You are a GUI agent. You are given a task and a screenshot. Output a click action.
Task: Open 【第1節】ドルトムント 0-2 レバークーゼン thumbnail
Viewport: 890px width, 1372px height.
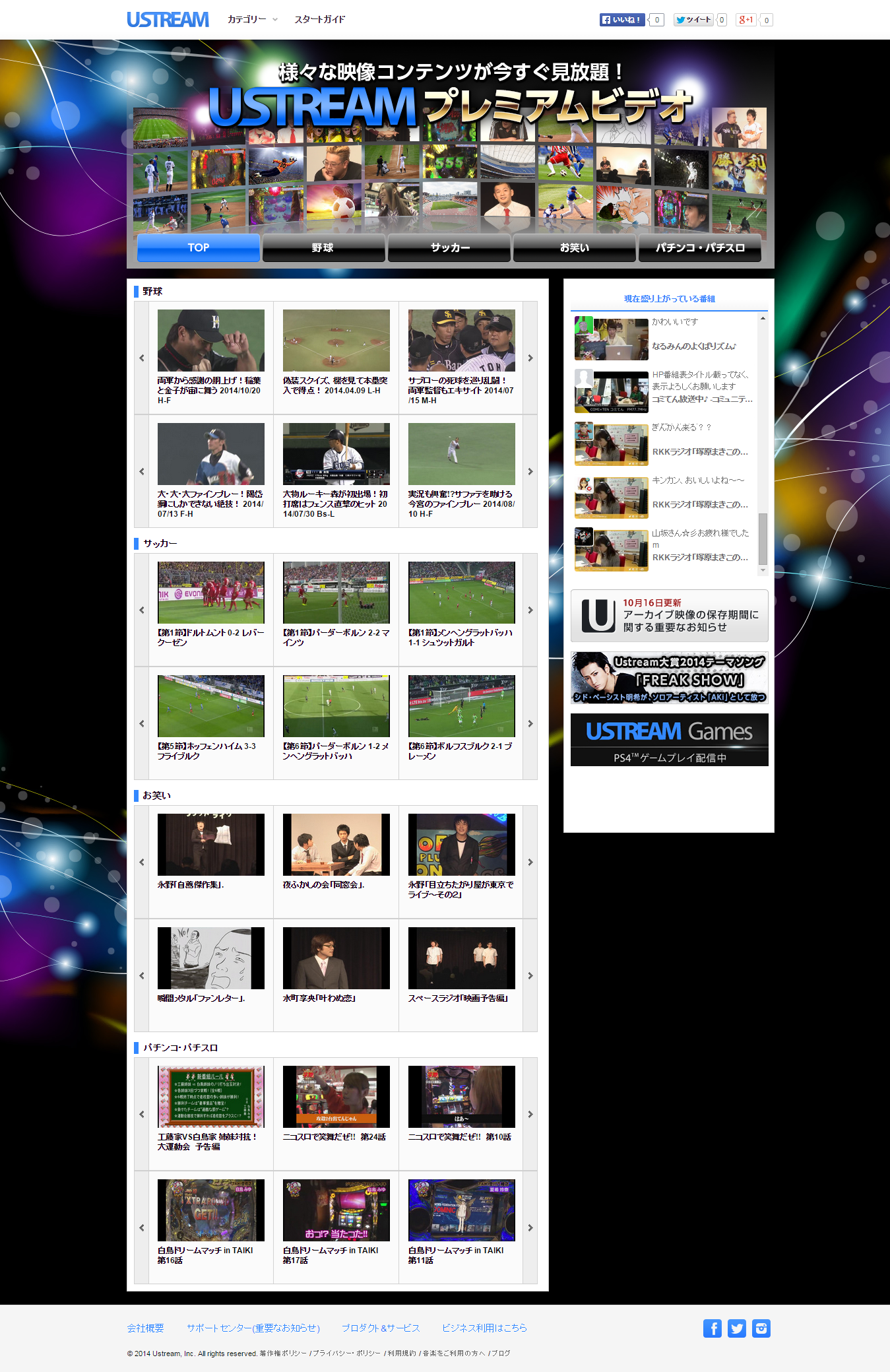tap(211, 593)
